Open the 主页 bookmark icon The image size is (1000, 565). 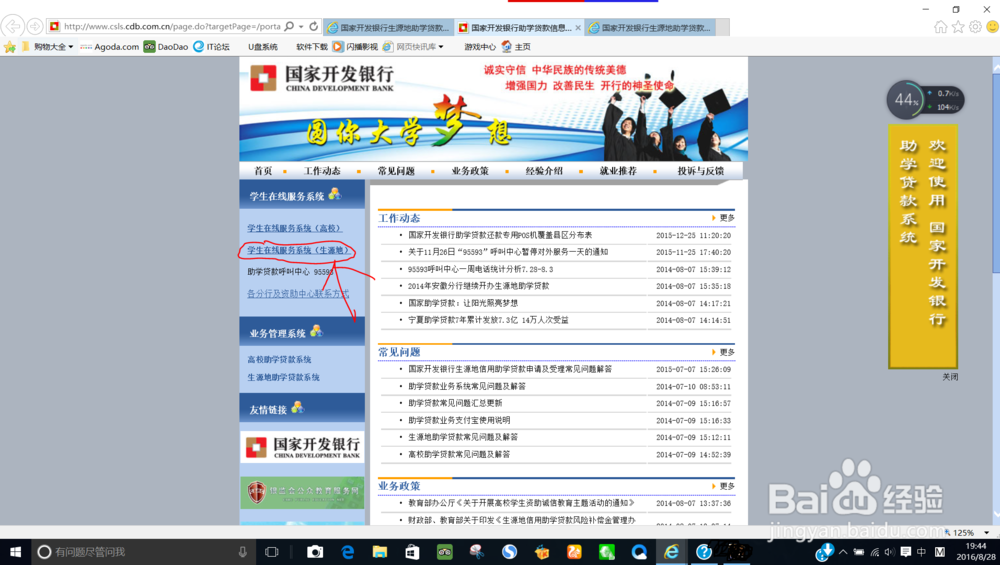click(516, 47)
